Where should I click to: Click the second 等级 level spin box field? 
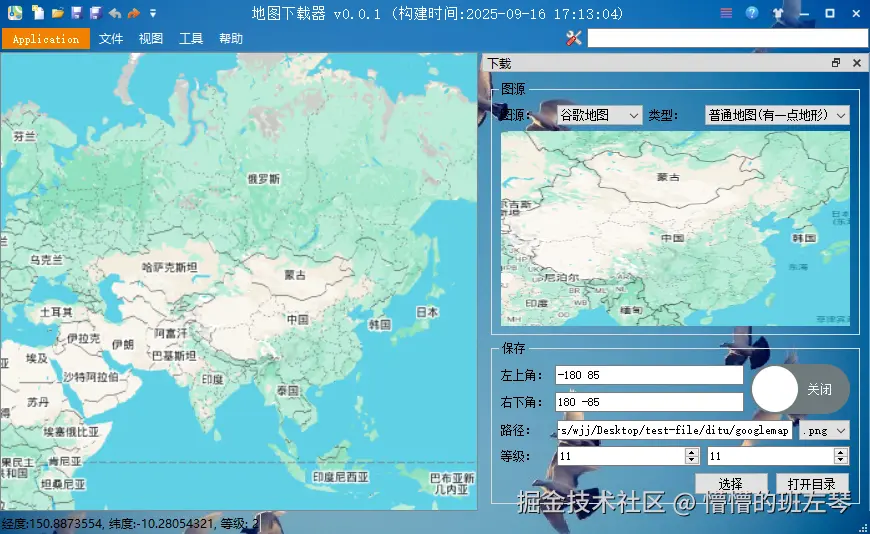pos(770,456)
